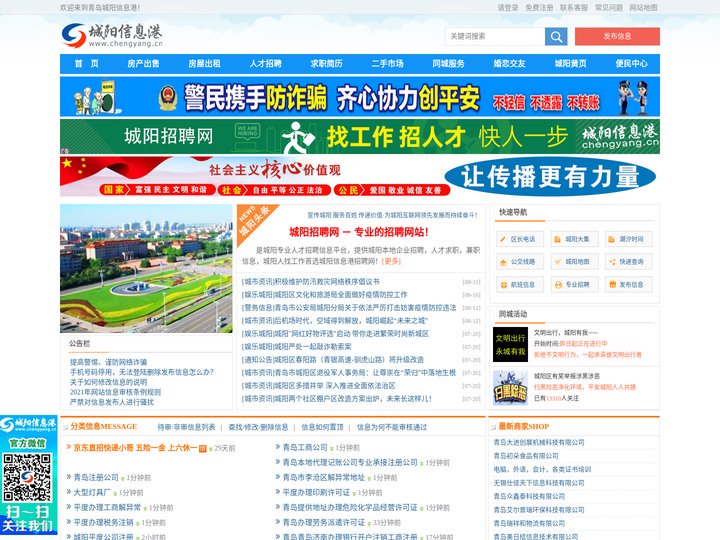Image resolution: width=720 pixels, height=540 pixels.
Task: Open listing 京东直招快递小哥 五险一金
Action: [135, 448]
